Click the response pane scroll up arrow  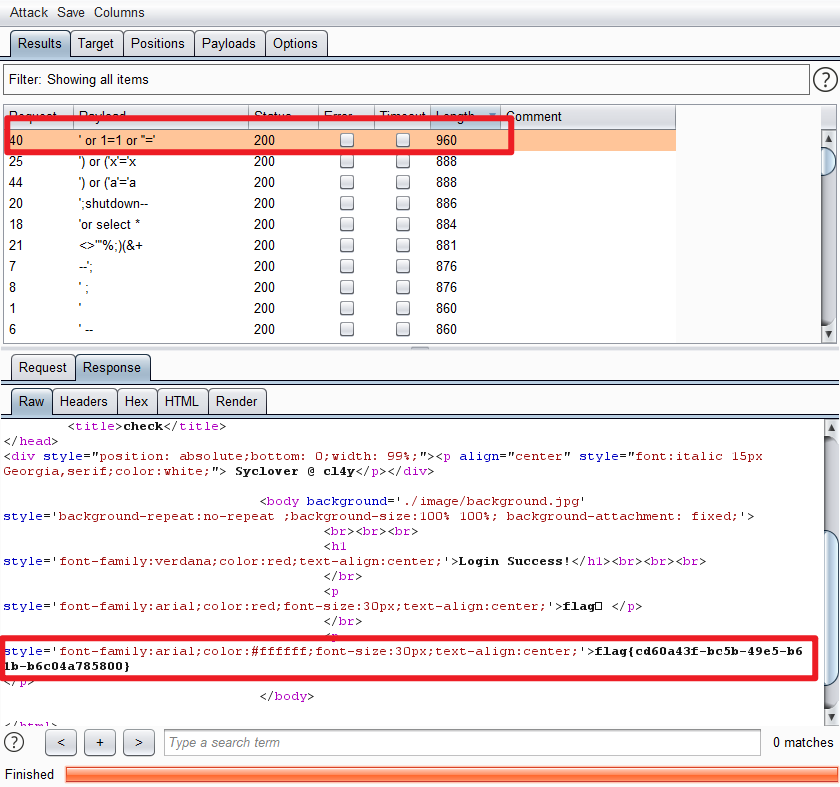coord(831,428)
